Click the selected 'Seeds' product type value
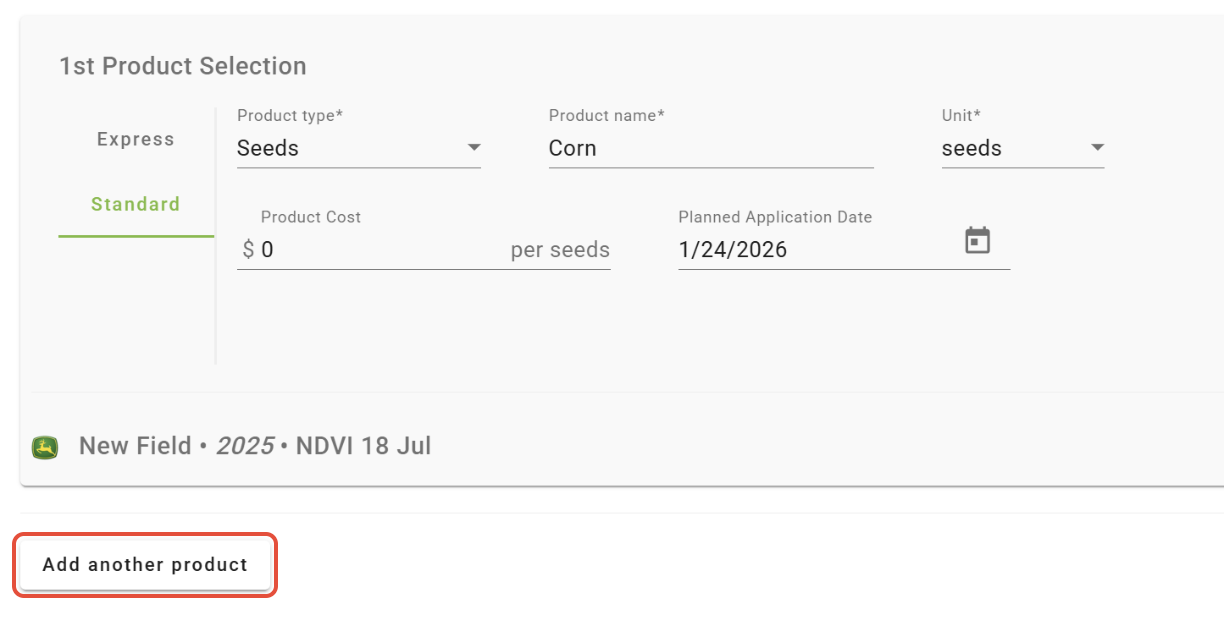This screenshot has width=1224, height=626. tap(268, 148)
